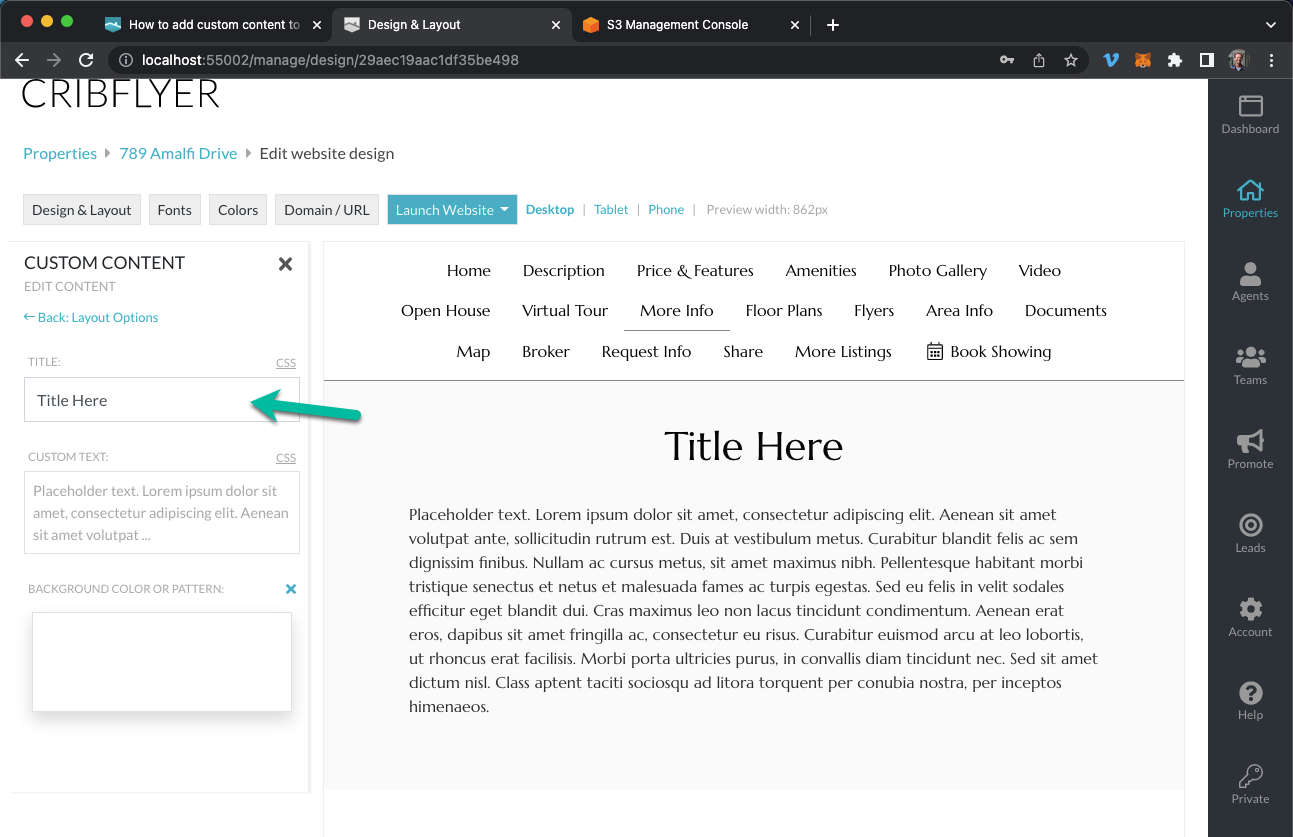Bookmark this page with star icon
Image resolution: width=1293 pixels, height=837 pixels.
1071,60
